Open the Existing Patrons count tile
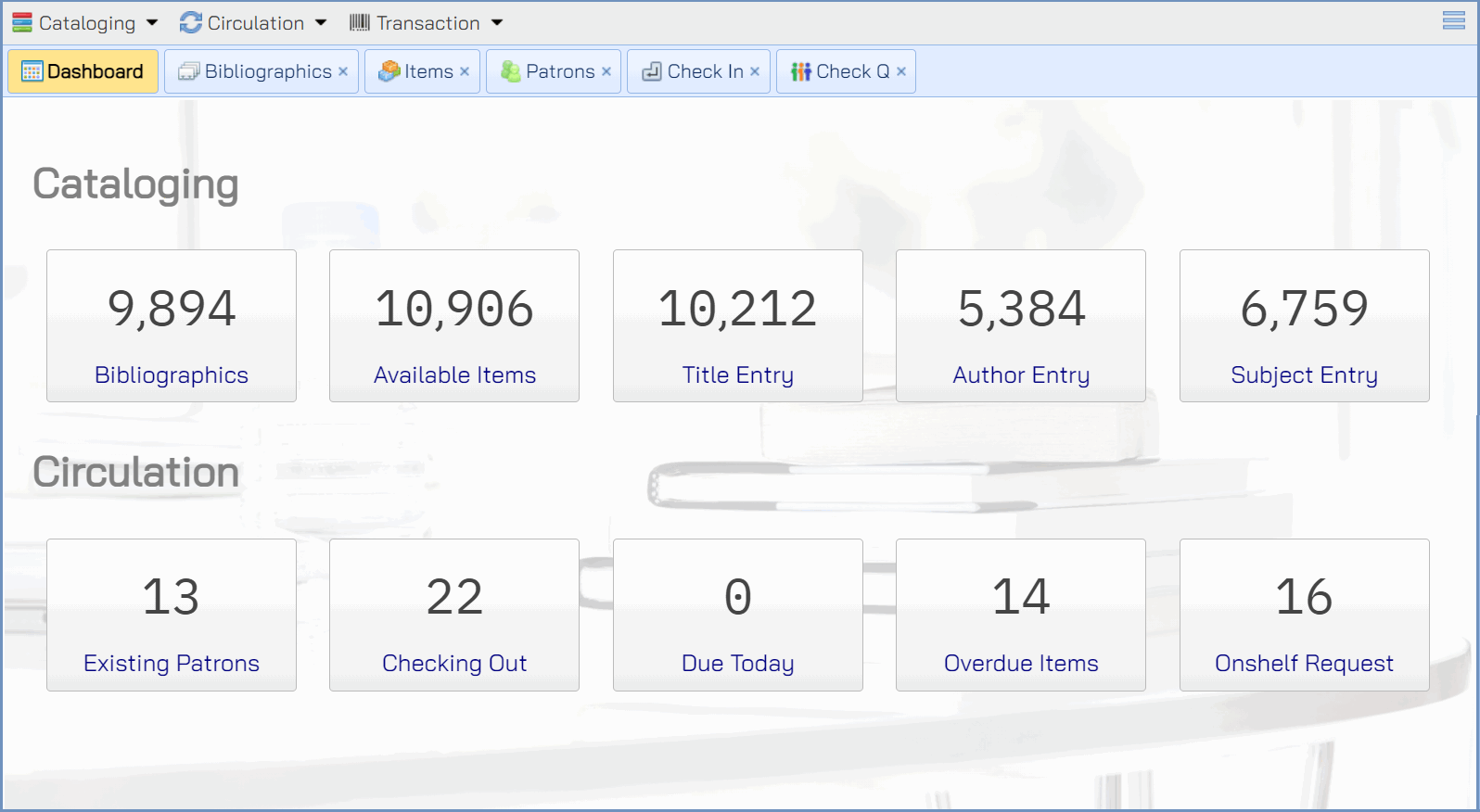1480x812 pixels. coord(172,615)
